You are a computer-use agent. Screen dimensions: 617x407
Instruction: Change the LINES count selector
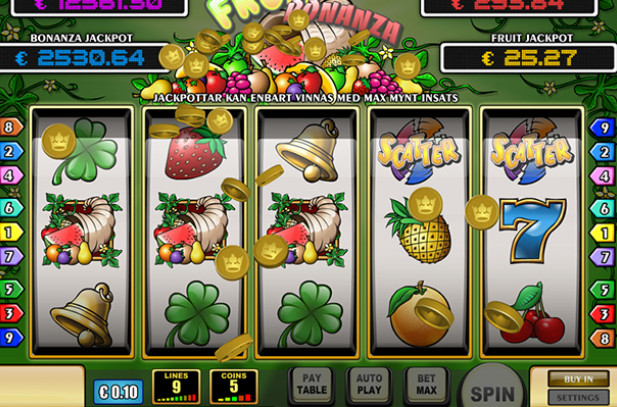pyautogui.click(x=176, y=387)
